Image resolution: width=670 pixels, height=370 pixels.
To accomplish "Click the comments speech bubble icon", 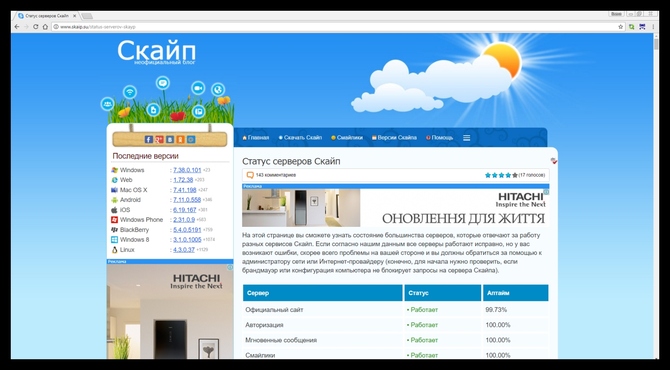I will pos(250,175).
